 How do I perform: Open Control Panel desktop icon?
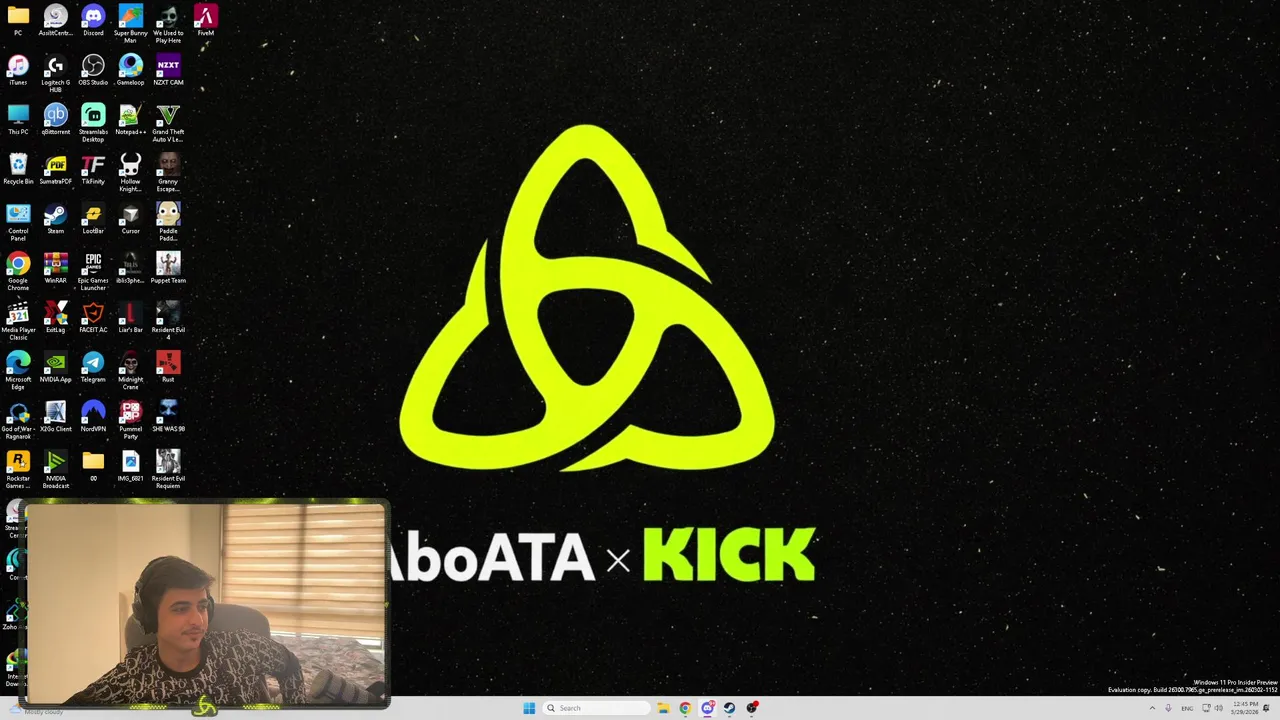coord(18,222)
